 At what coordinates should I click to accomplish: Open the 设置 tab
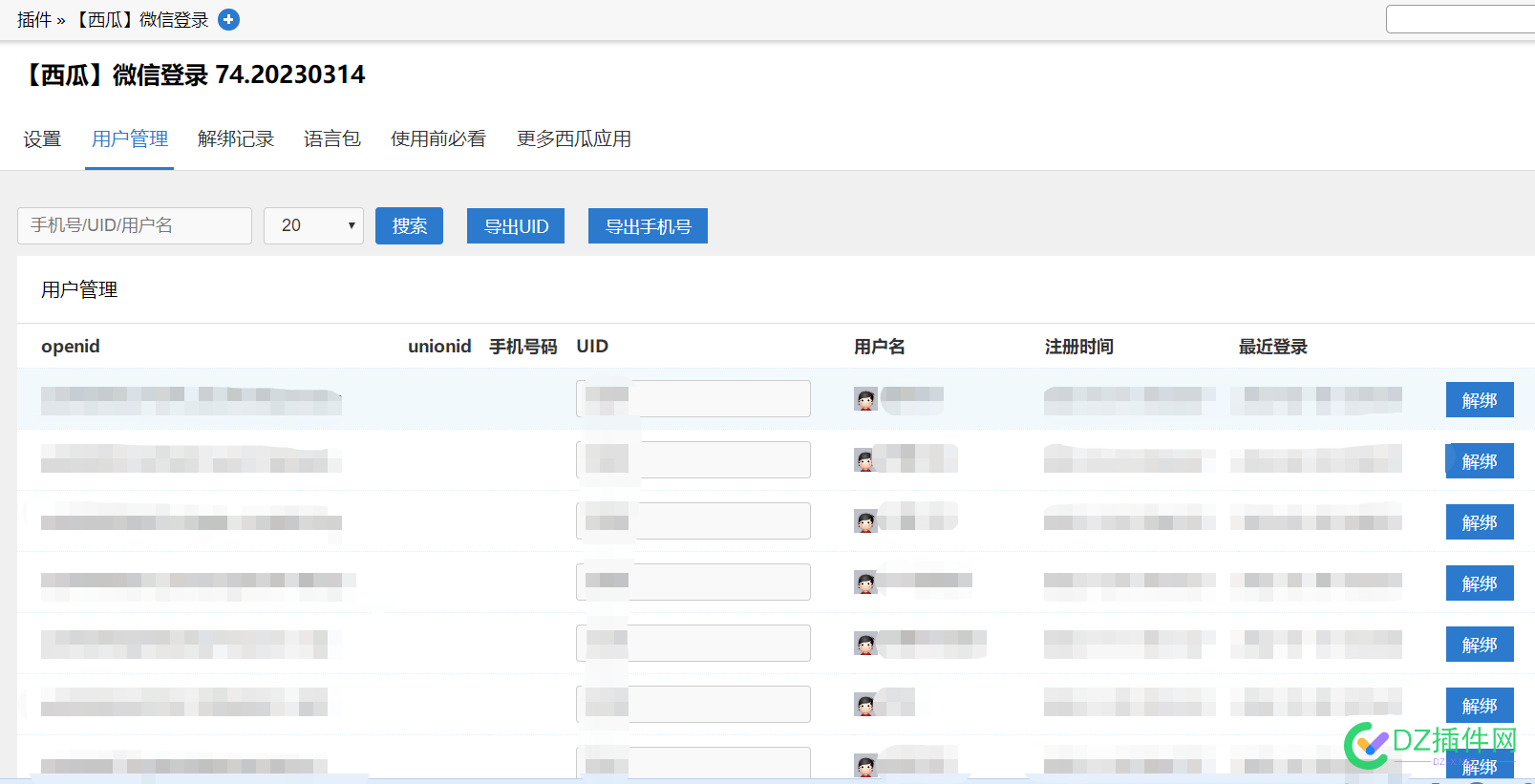[x=42, y=139]
